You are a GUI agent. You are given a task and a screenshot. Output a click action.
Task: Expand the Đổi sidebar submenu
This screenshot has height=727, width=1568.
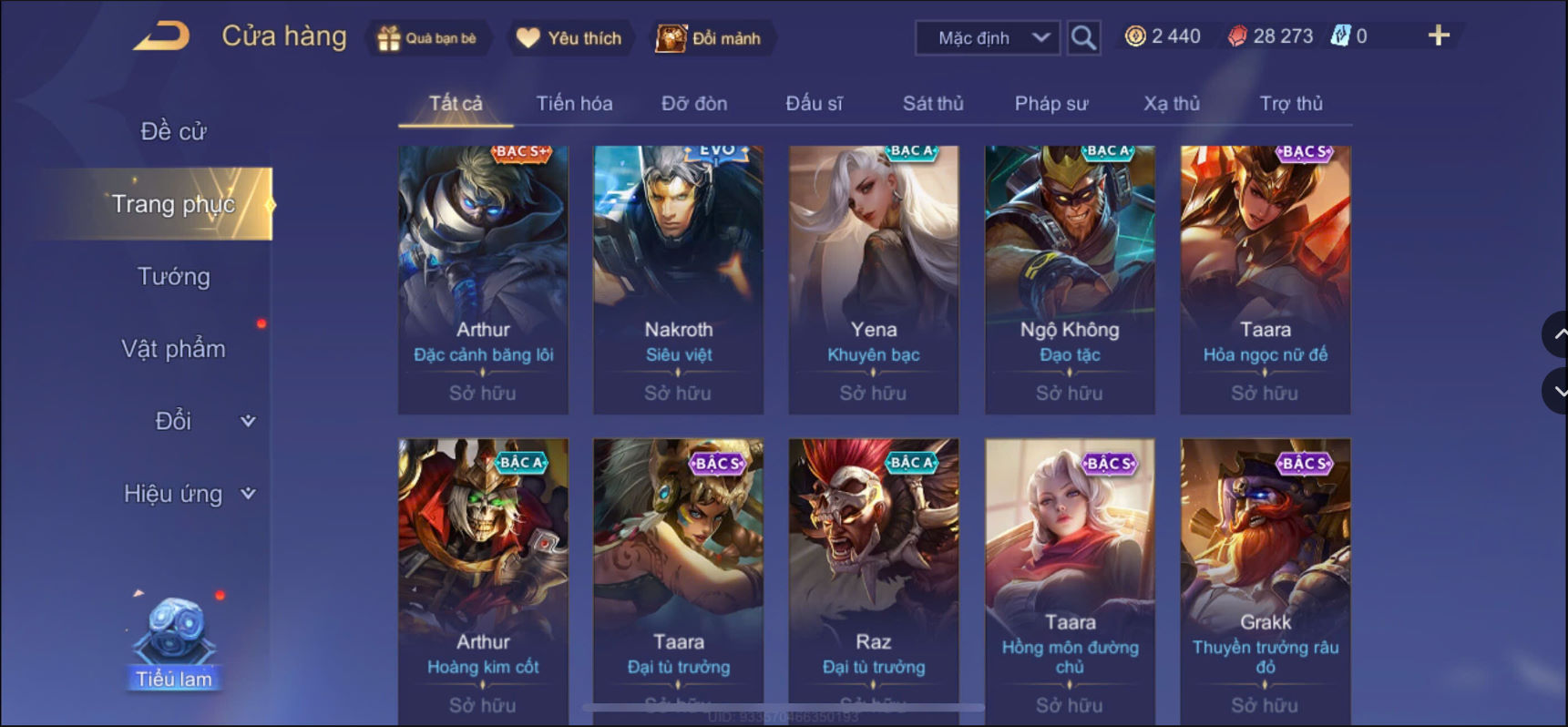click(x=248, y=421)
